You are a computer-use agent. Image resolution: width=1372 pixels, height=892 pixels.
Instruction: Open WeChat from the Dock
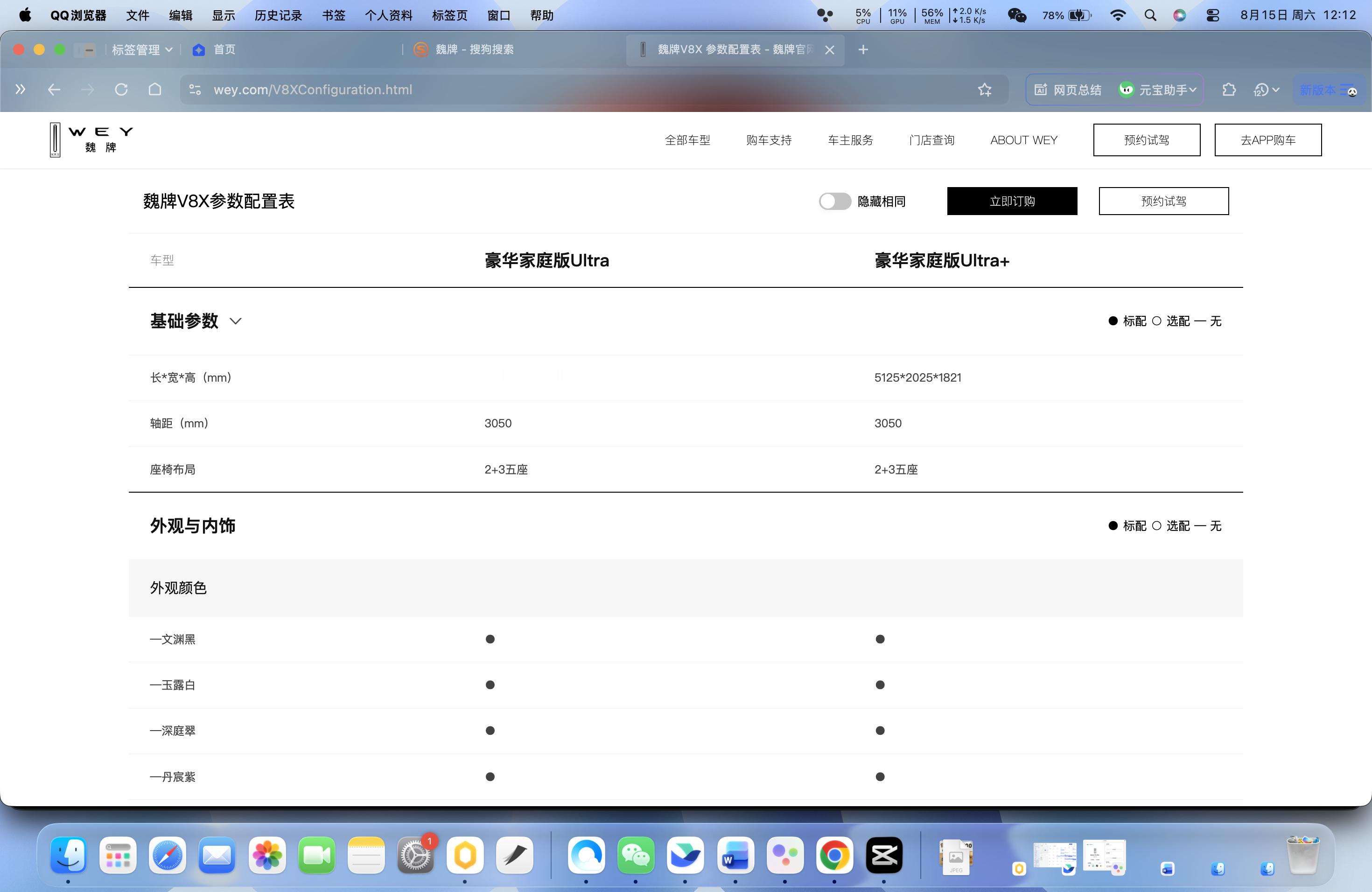pyautogui.click(x=636, y=855)
